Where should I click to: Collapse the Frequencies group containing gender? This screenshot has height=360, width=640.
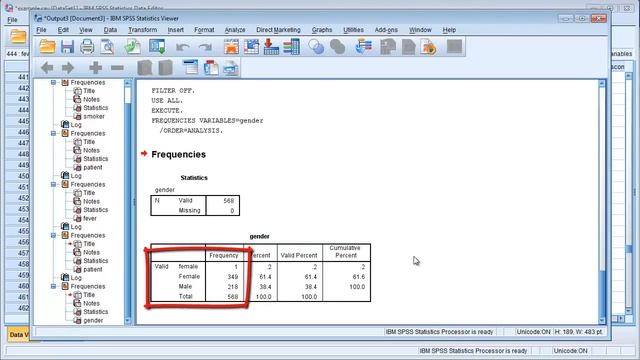(53, 287)
